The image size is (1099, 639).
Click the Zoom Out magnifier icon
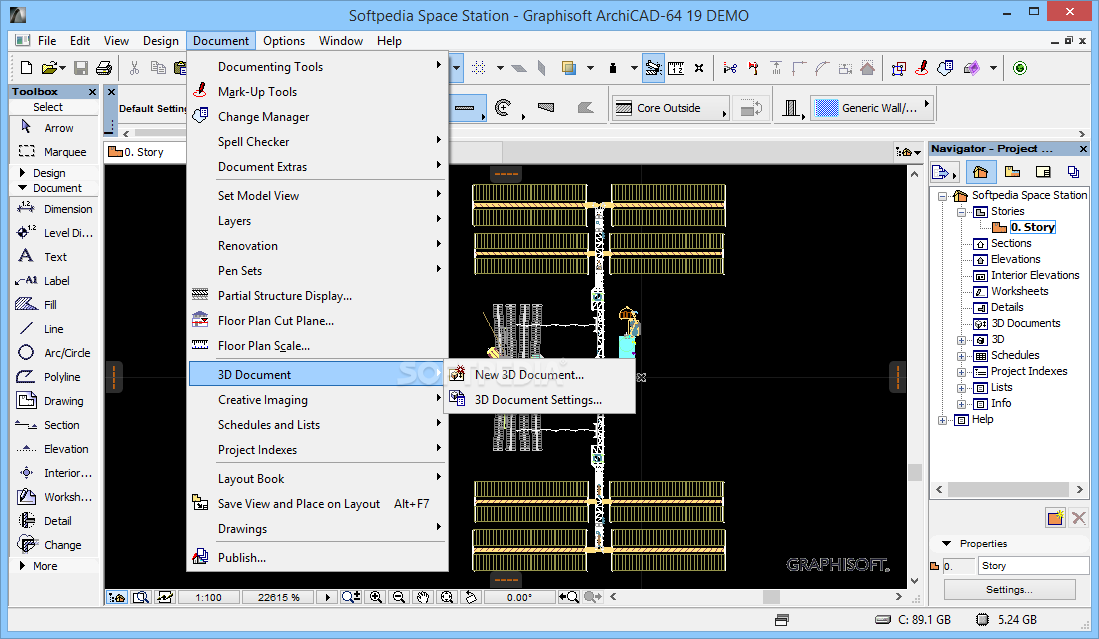tap(400, 597)
